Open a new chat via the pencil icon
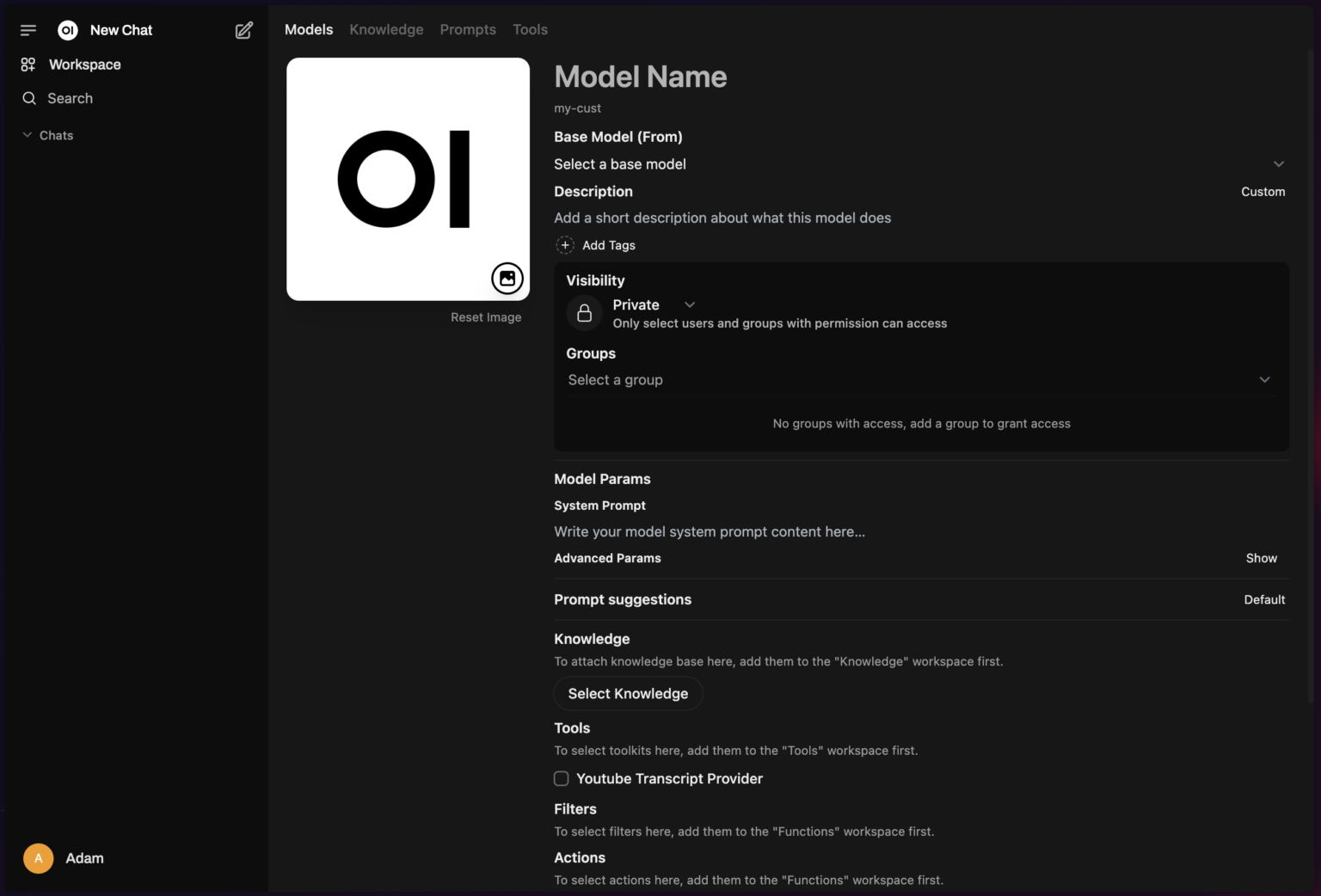The width and height of the screenshot is (1321, 896). 243,29
